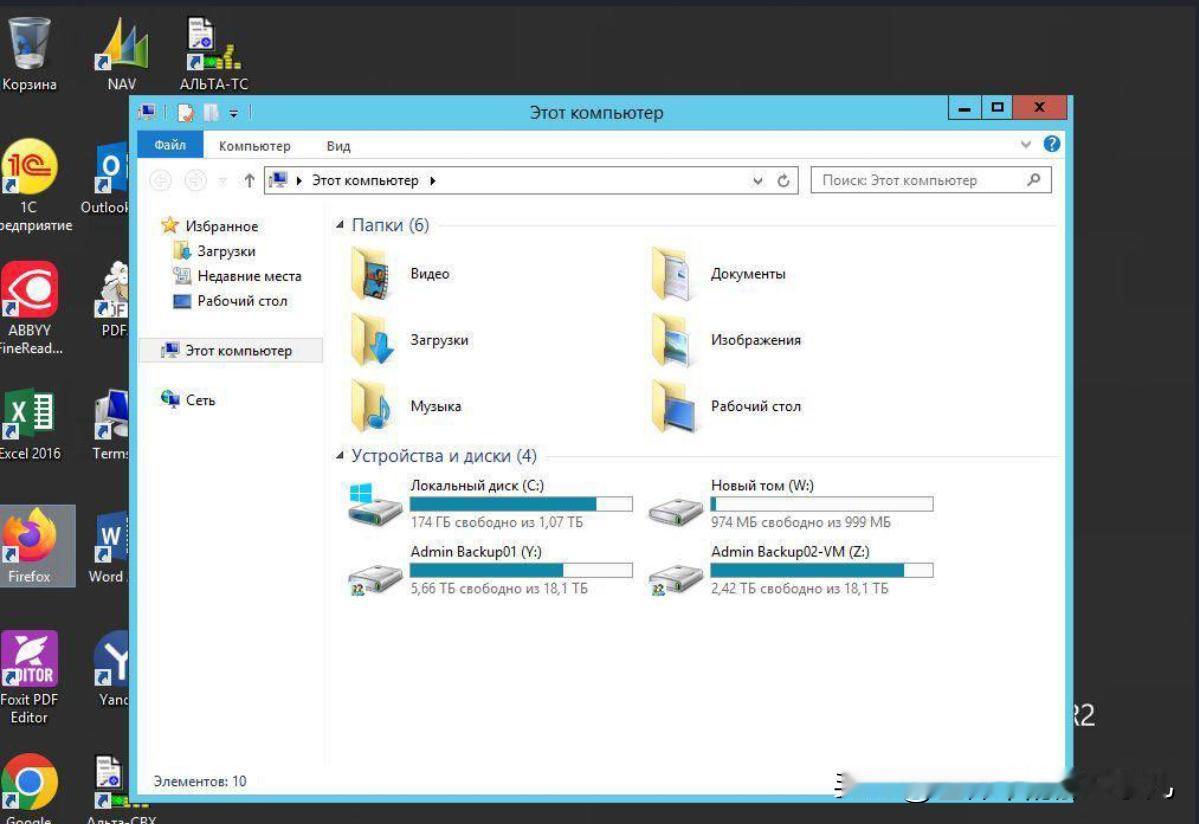Image resolution: width=1199 pixels, height=824 pixels.
Task: Click the status bar text Элементов: 10
Action: coord(200,781)
